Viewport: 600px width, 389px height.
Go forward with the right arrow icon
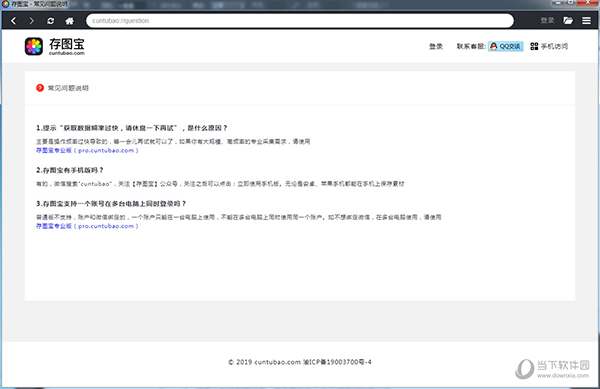(x=31, y=21)
